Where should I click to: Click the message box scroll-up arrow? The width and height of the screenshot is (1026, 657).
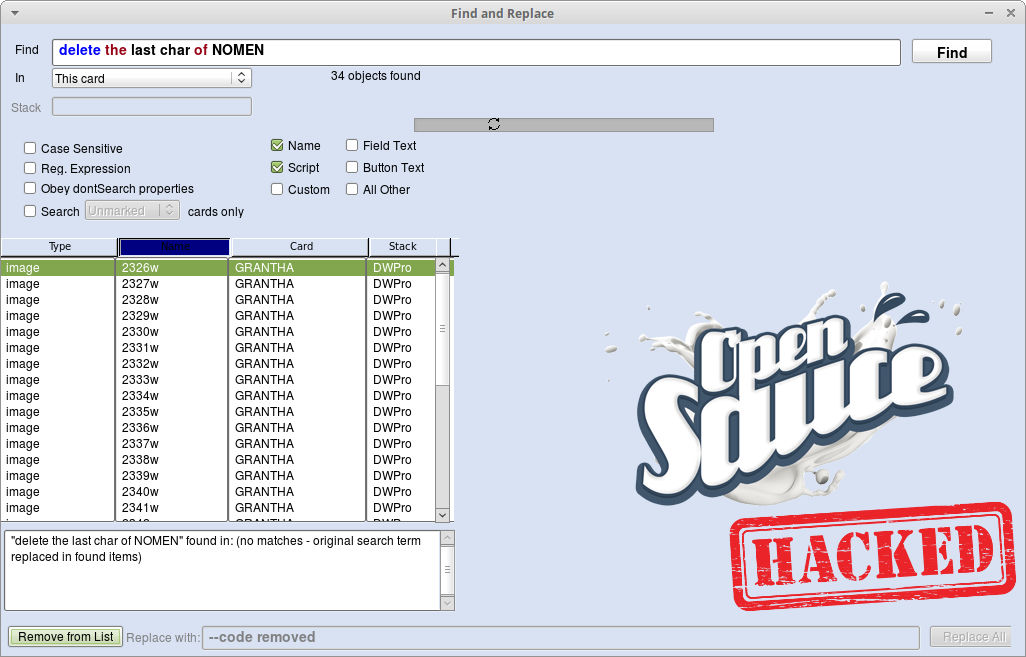coord(447,538)
